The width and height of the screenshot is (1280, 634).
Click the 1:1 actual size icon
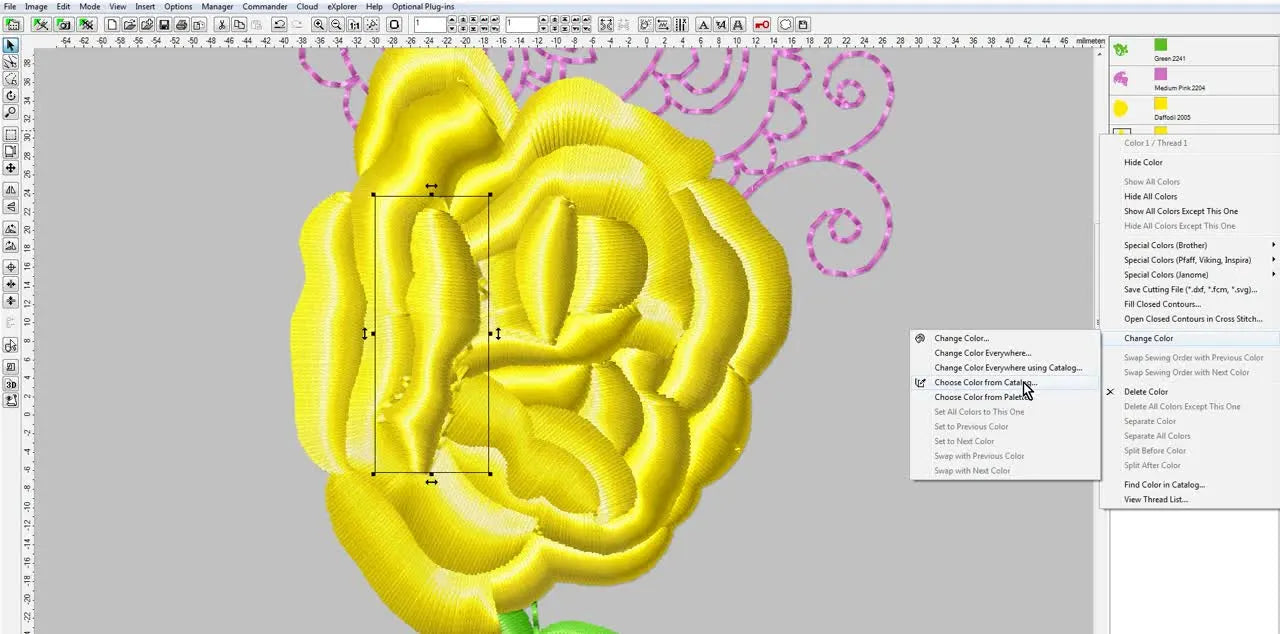tap(355, 24)
